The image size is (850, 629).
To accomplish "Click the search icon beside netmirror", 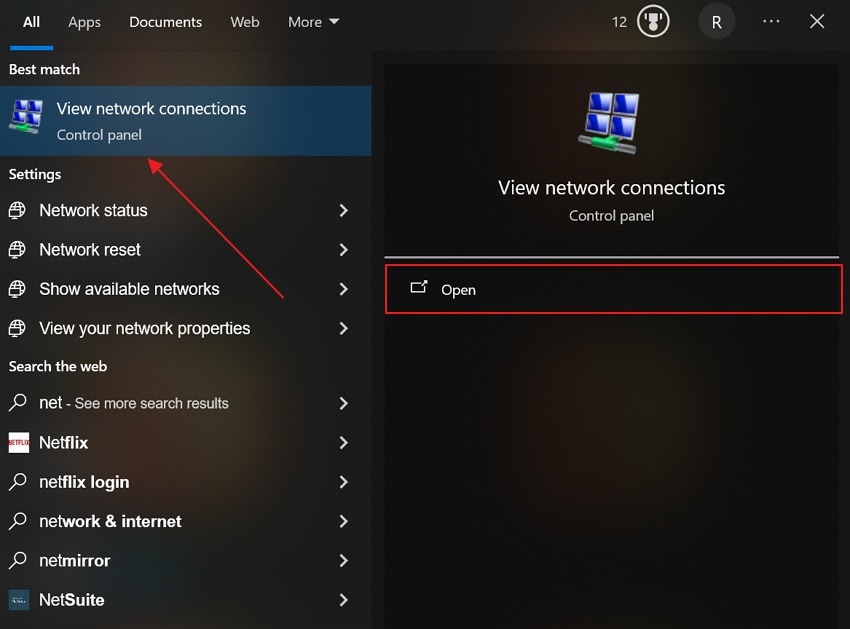I will pyautogui.click(x=17, y=560).
